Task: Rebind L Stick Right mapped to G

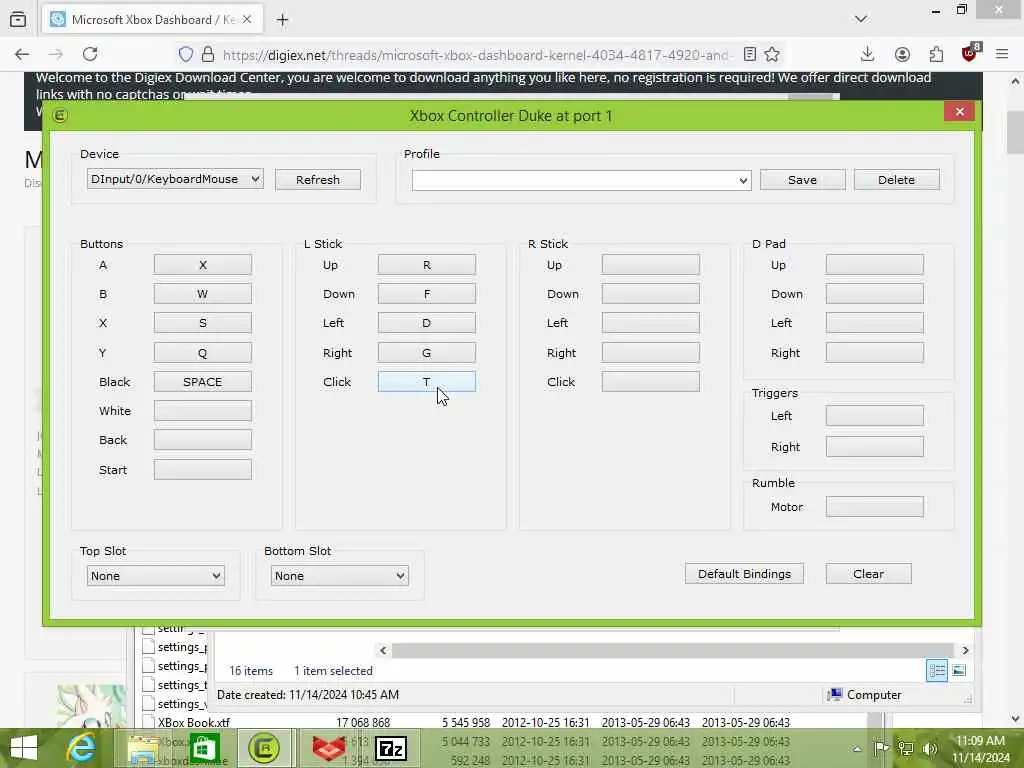Action: coord(426,353)
